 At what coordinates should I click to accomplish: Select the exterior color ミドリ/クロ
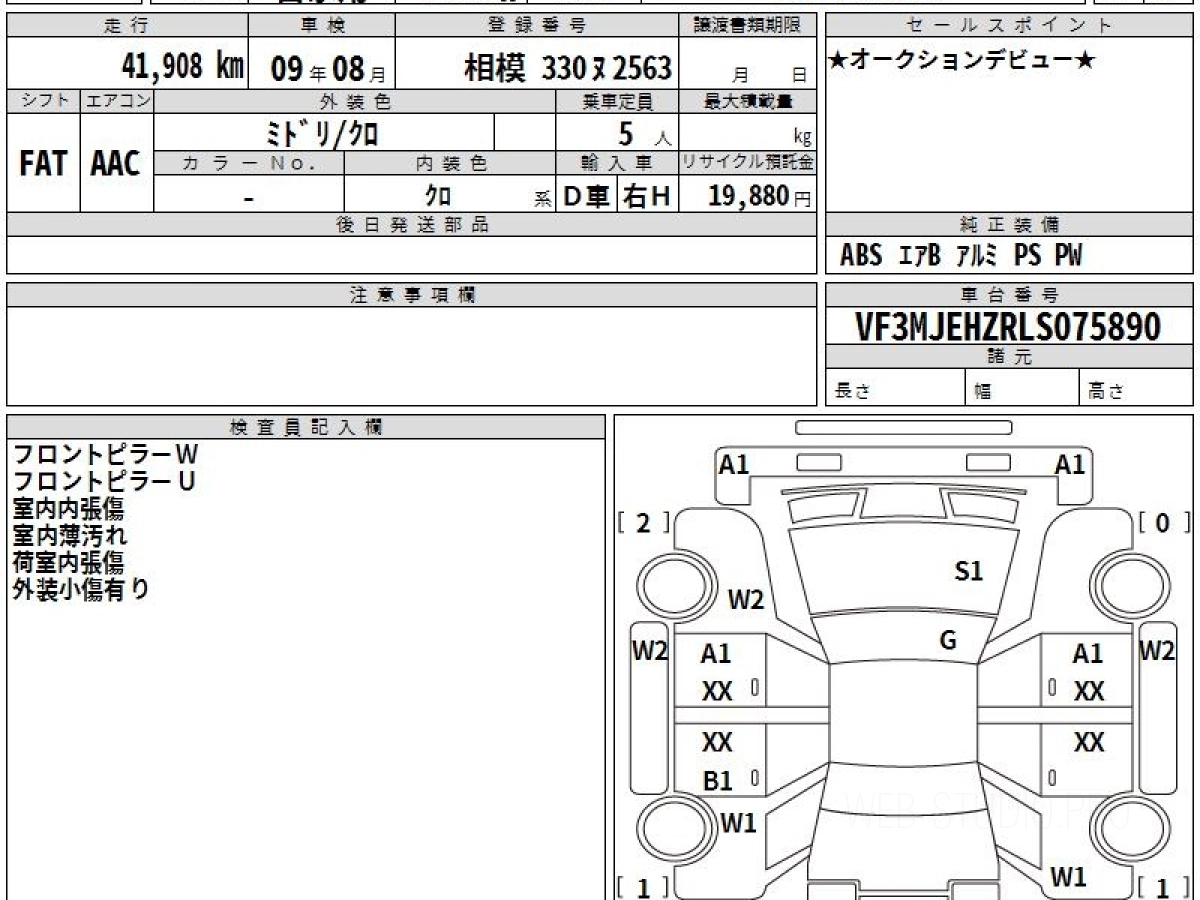click(324, 133)
